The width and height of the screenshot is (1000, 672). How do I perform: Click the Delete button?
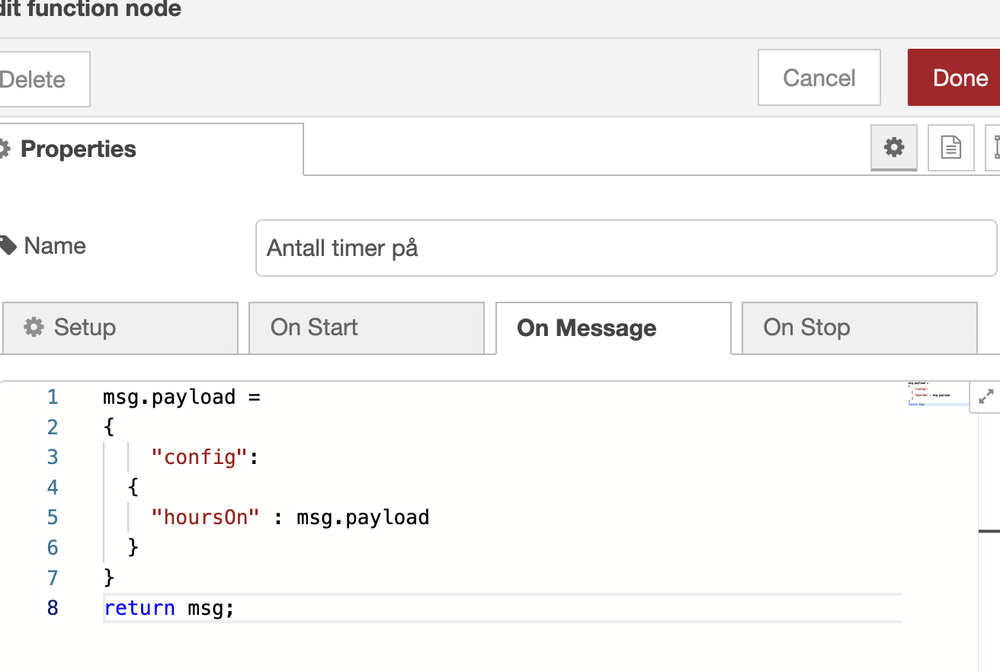click(x=38, y=80)
